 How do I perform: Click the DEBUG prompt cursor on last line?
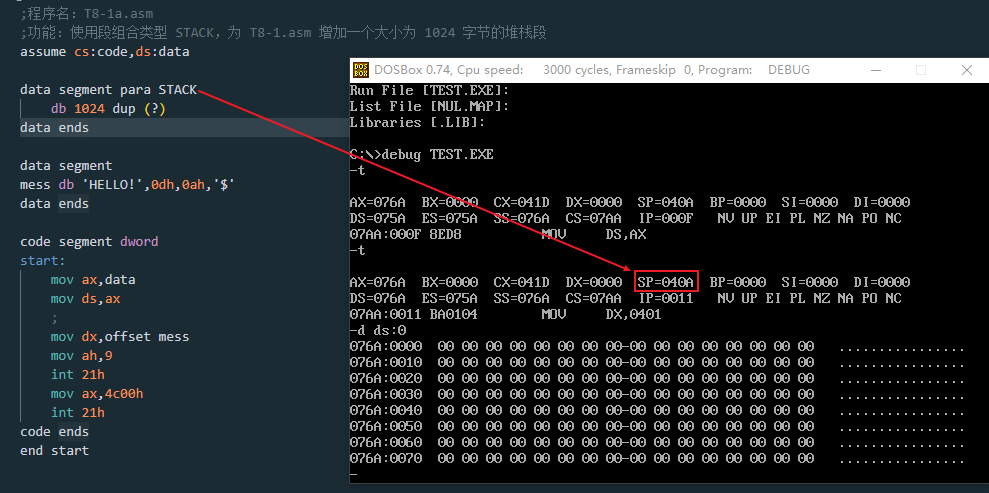click(x=353, y=474)
